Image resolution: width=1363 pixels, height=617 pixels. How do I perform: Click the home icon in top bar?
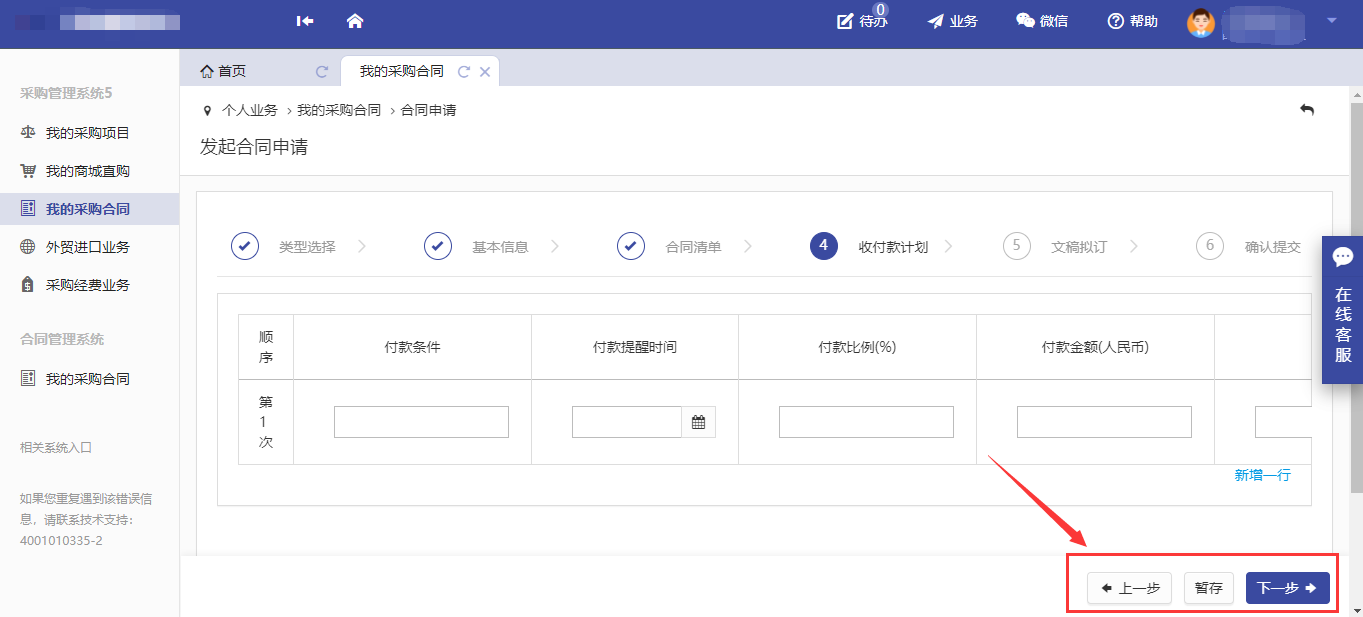coord(354,21)
